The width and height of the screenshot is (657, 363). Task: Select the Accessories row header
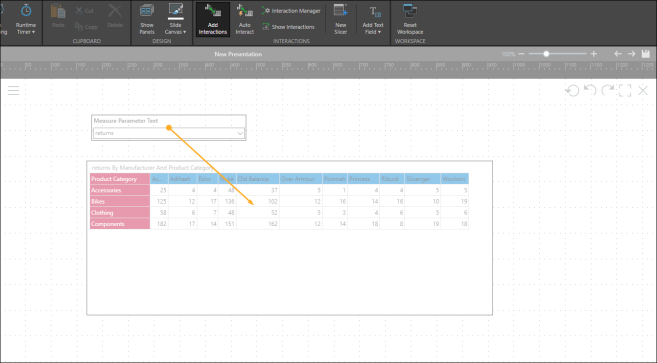click(120, 190)
